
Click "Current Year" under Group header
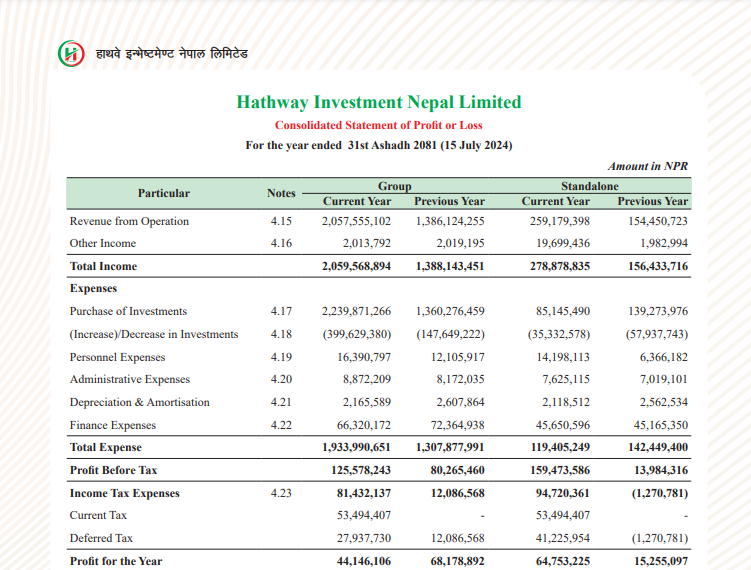click(x=357, y=201)
